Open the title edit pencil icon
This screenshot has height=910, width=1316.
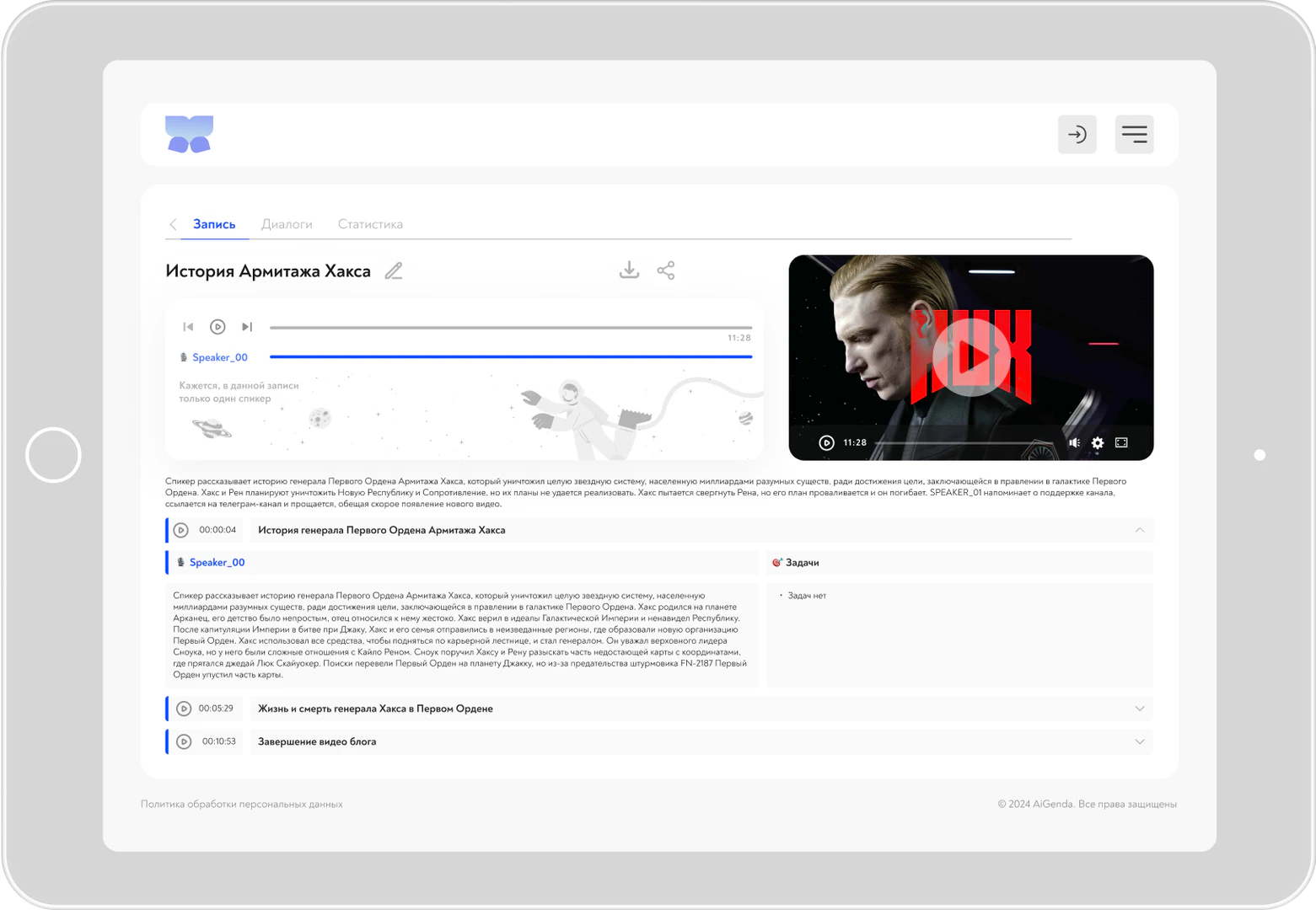pos(393,270)
